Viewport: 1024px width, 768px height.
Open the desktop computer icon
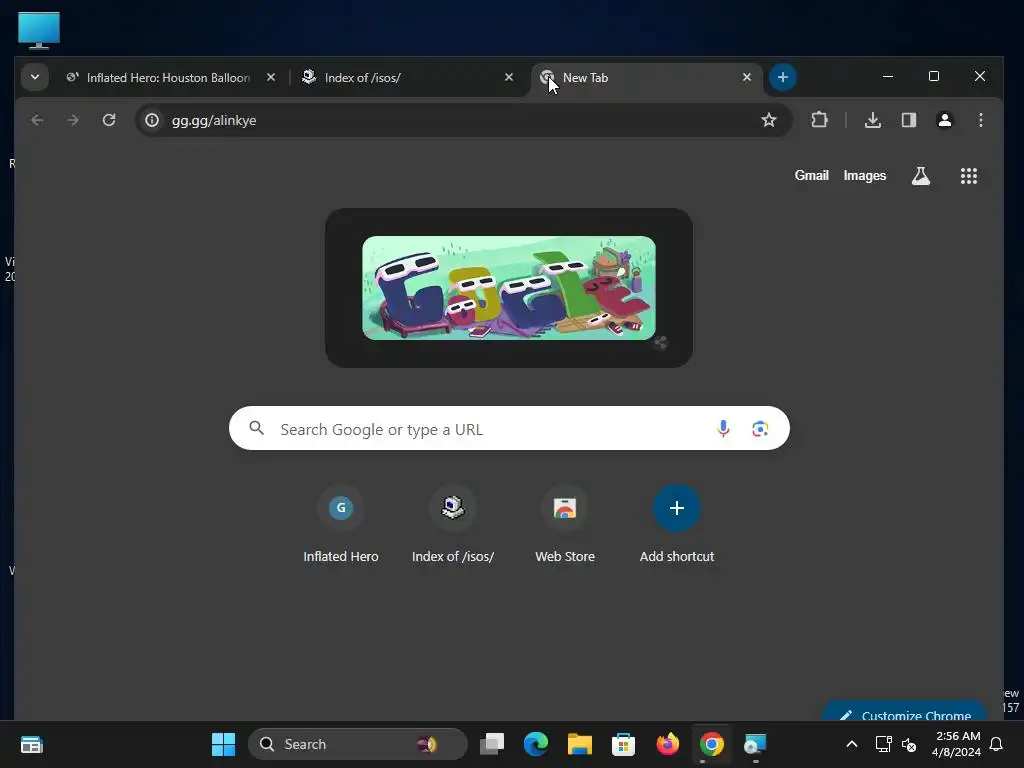(x=39, y=30)
